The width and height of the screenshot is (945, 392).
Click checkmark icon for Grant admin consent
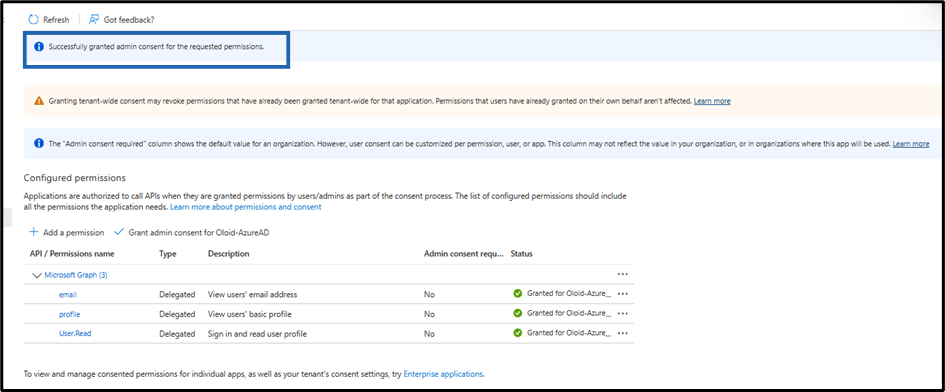118,232
